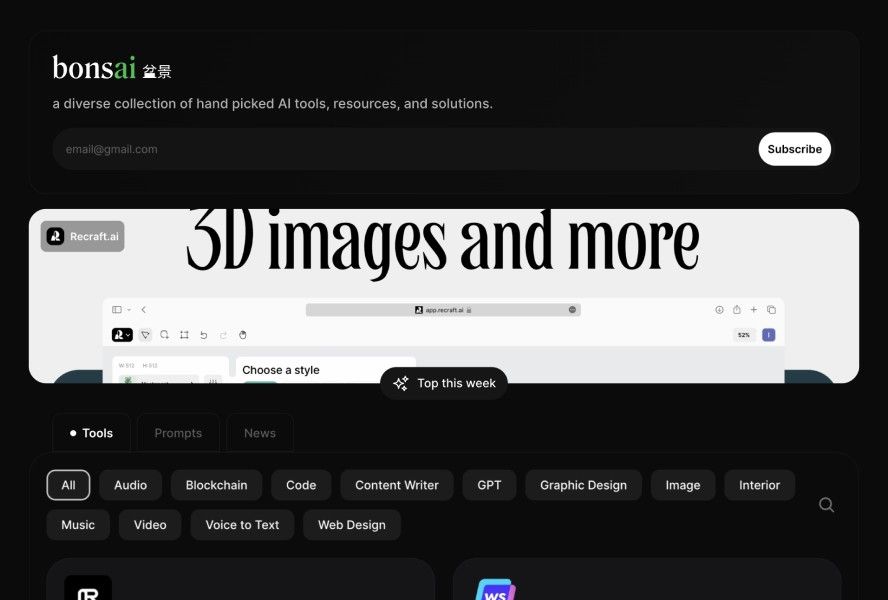This screenshot has height=600, width=888.
Task: Open the WS tool logo card
Action: pos(496,589)
